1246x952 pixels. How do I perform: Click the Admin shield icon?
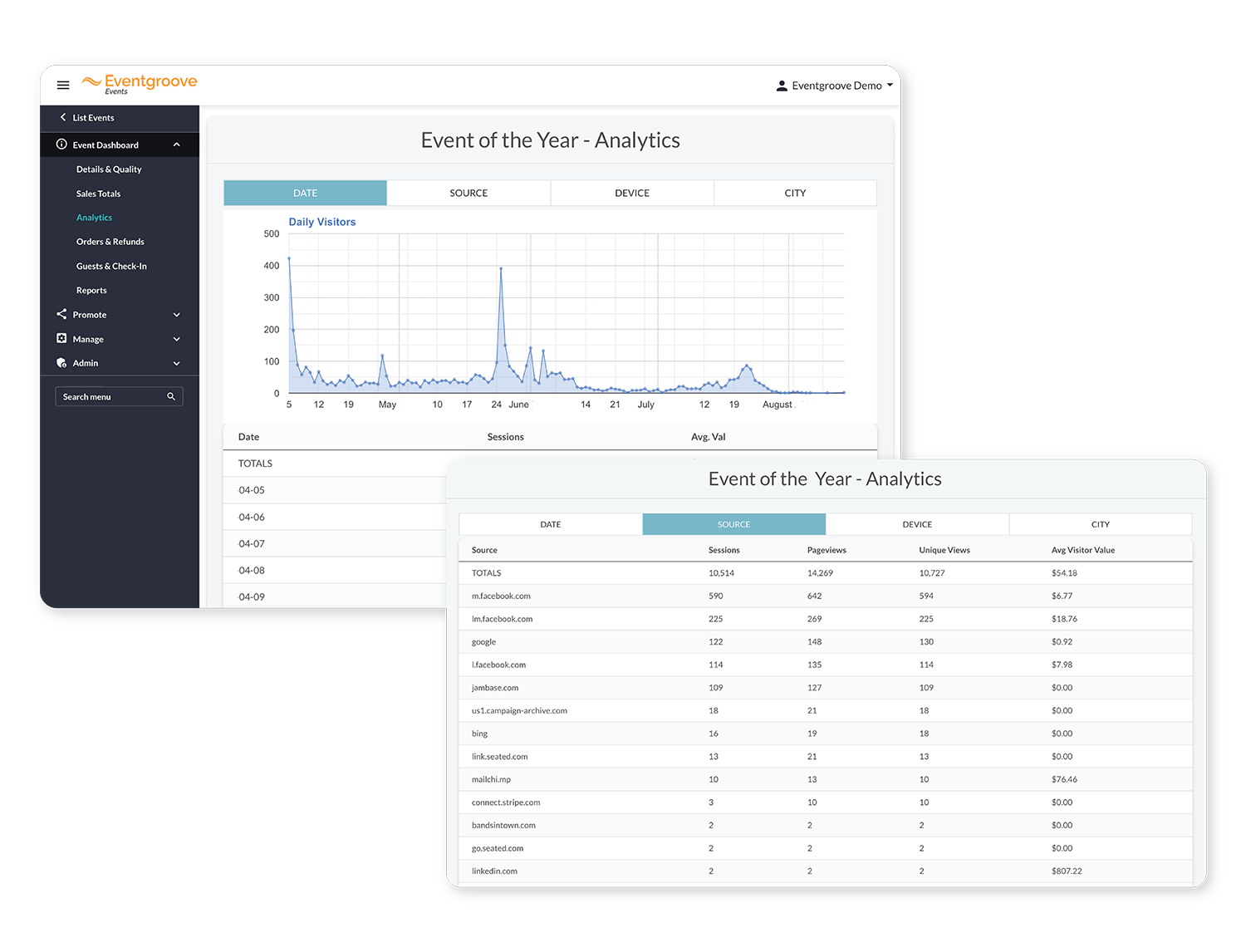(x=61, y=363)
